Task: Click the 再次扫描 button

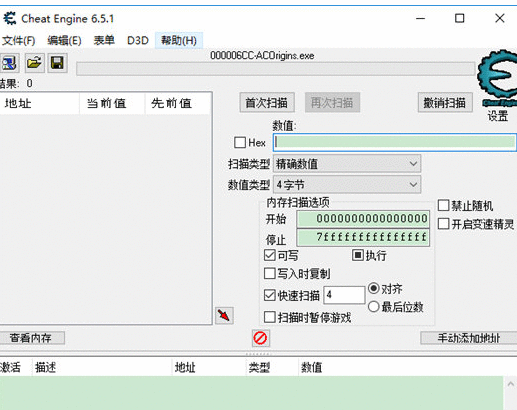Action: pos(332,102)
